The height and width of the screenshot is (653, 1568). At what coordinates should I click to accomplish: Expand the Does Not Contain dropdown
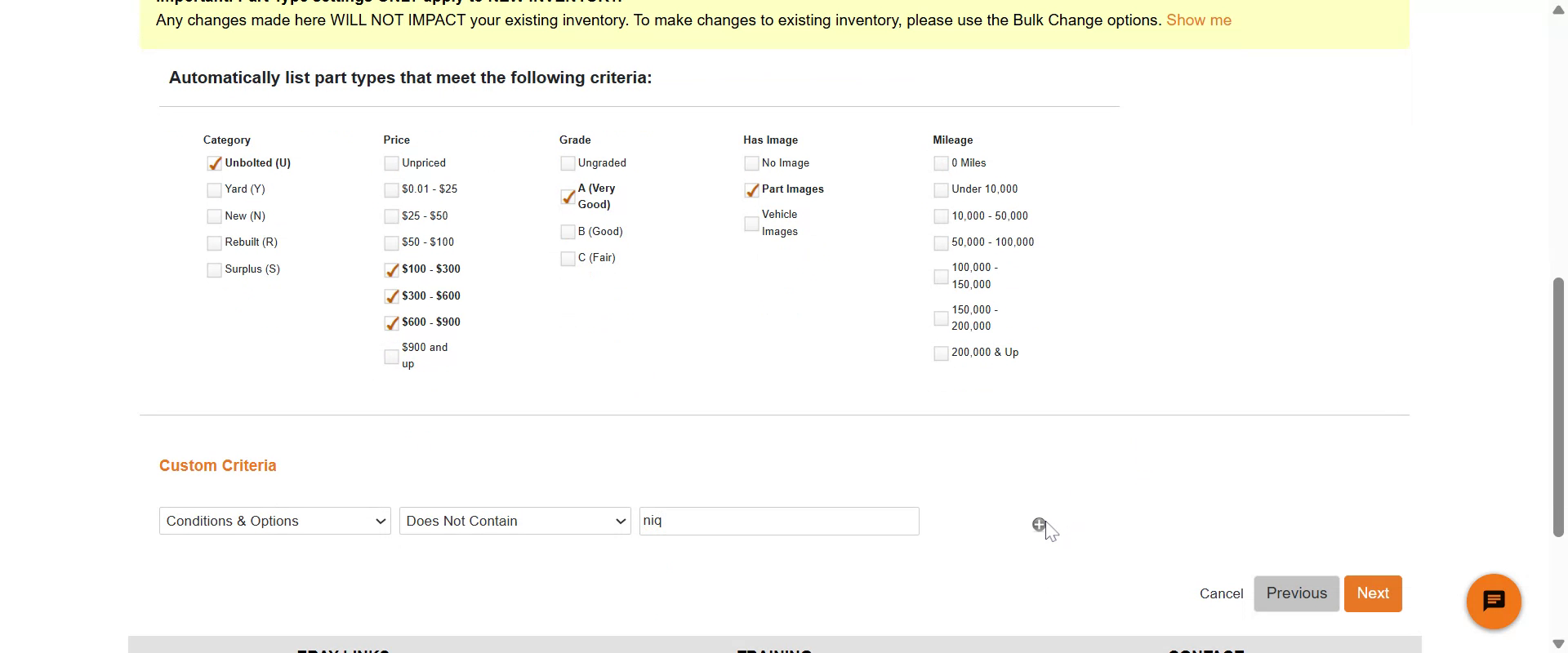(x=514, y=522)
